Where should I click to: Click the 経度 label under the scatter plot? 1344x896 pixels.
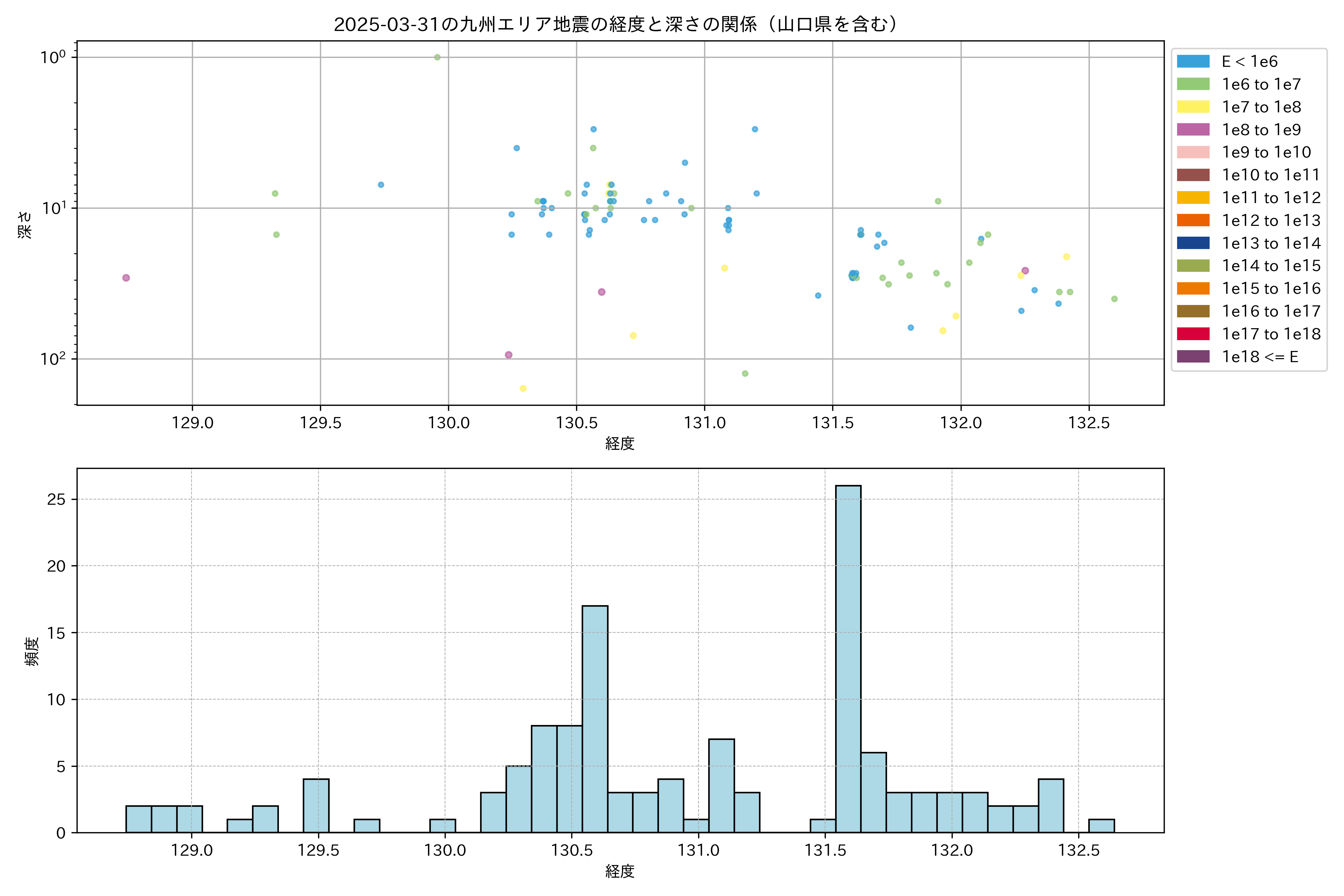tap(620, 444)
